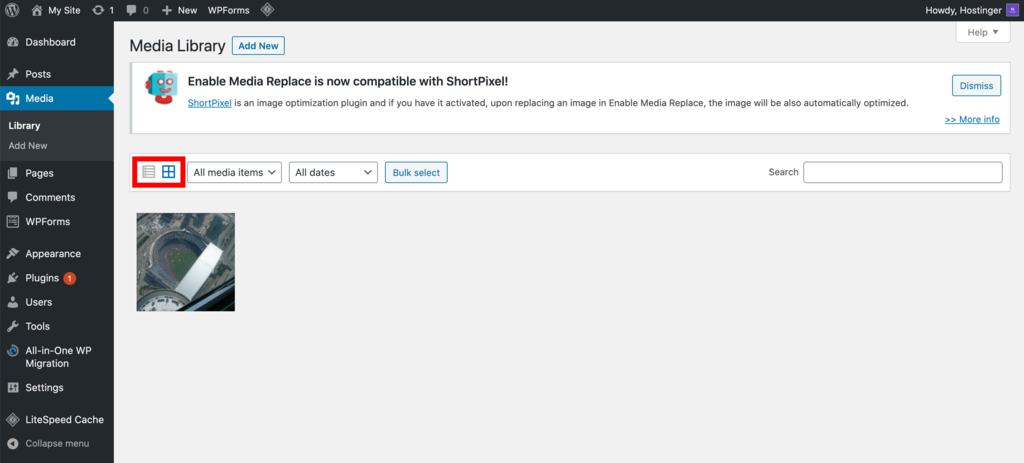Expand the Help tab
Image resolution: width=1024 pixels, height=463 pixels.
[x=983, y=32]
